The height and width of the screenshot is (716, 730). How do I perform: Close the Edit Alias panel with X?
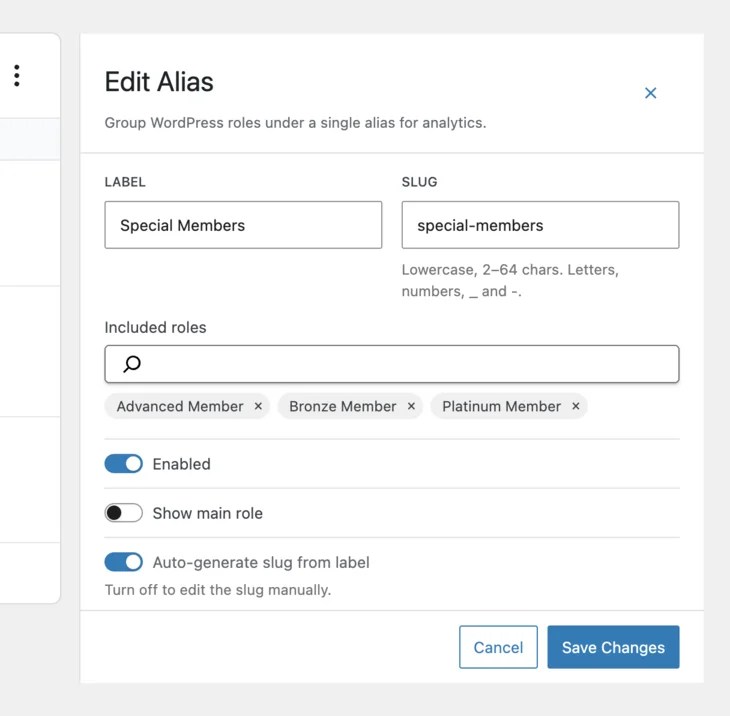650,93
